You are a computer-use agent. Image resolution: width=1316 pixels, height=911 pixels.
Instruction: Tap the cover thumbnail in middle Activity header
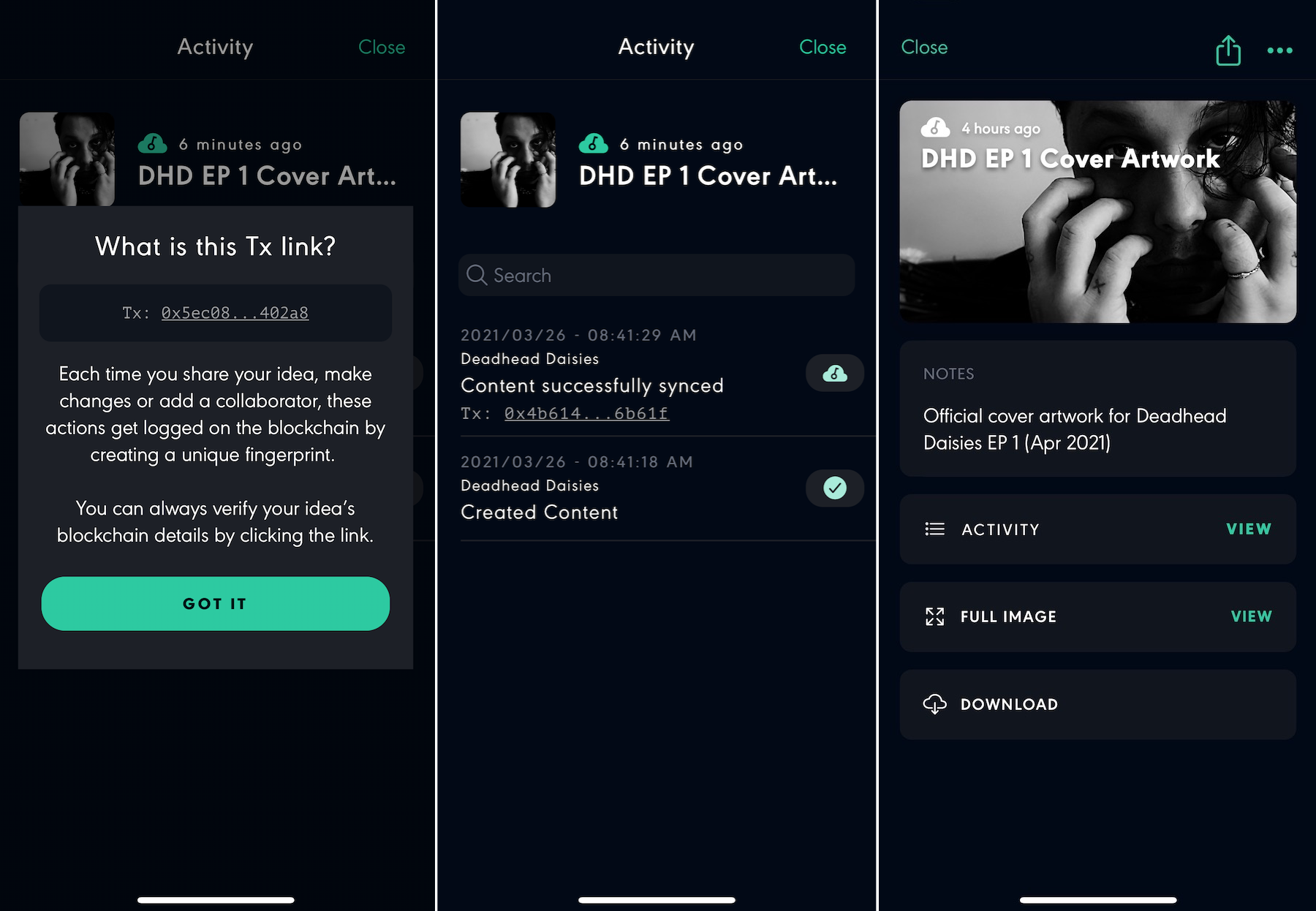click(x=508, y=159)
